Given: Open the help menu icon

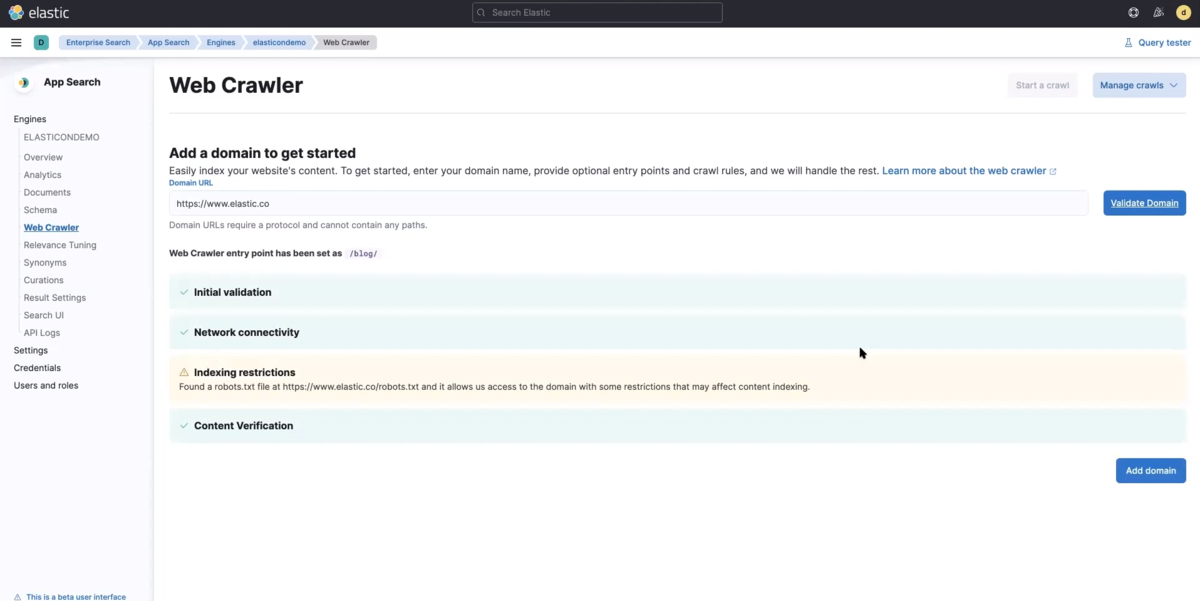Looking at the screenshot, I should (1133, 13).
